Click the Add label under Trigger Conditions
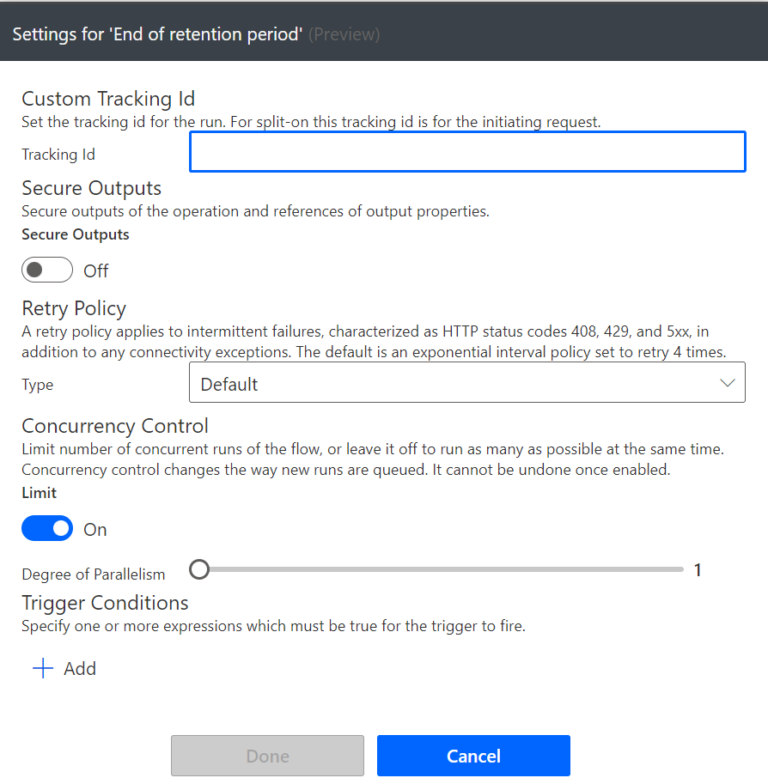 point(80,668)
